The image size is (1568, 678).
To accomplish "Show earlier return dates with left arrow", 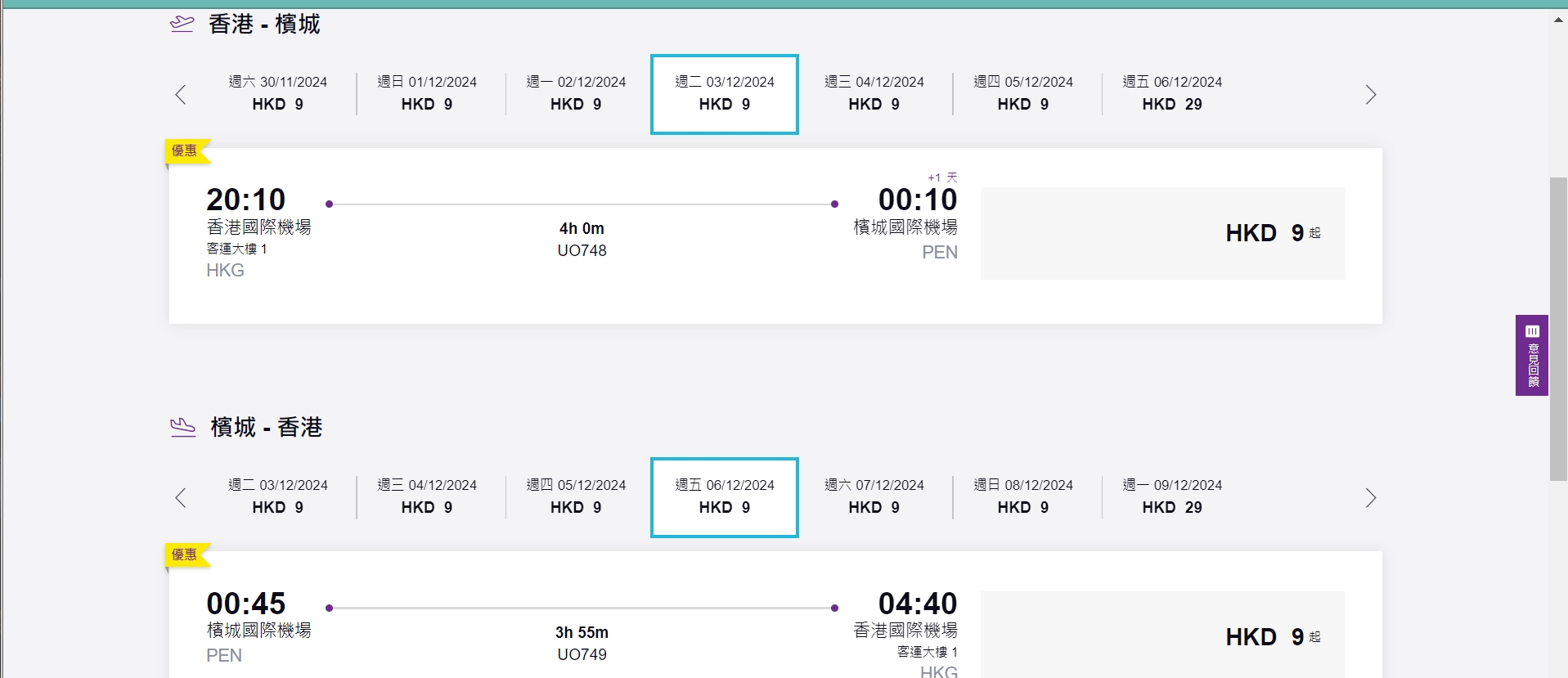I will [181, 498].
